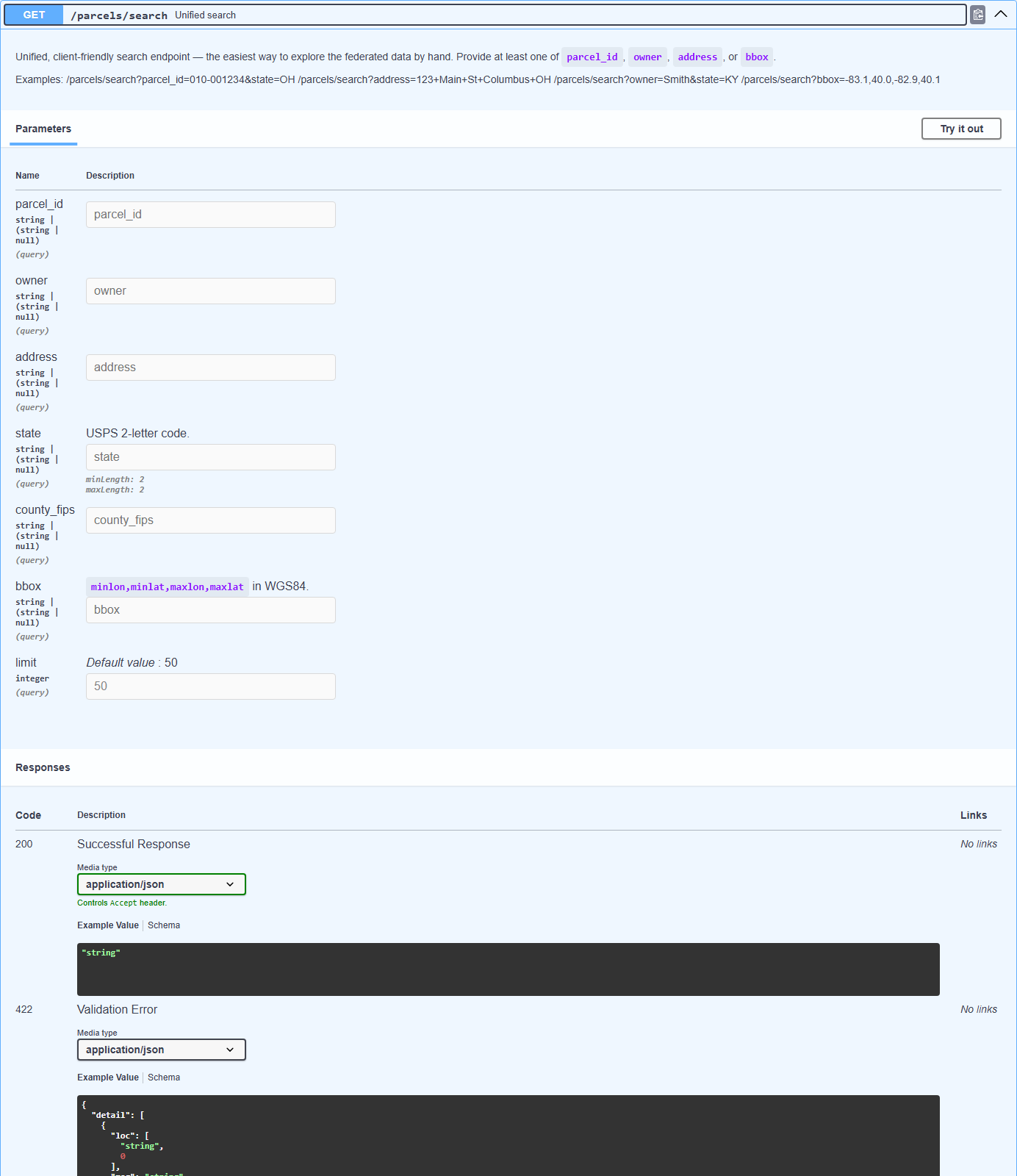Click the Unified search summary text
Image resolution: width=1017 pixels, height=1176 pixels.
(x=205, y=15)
